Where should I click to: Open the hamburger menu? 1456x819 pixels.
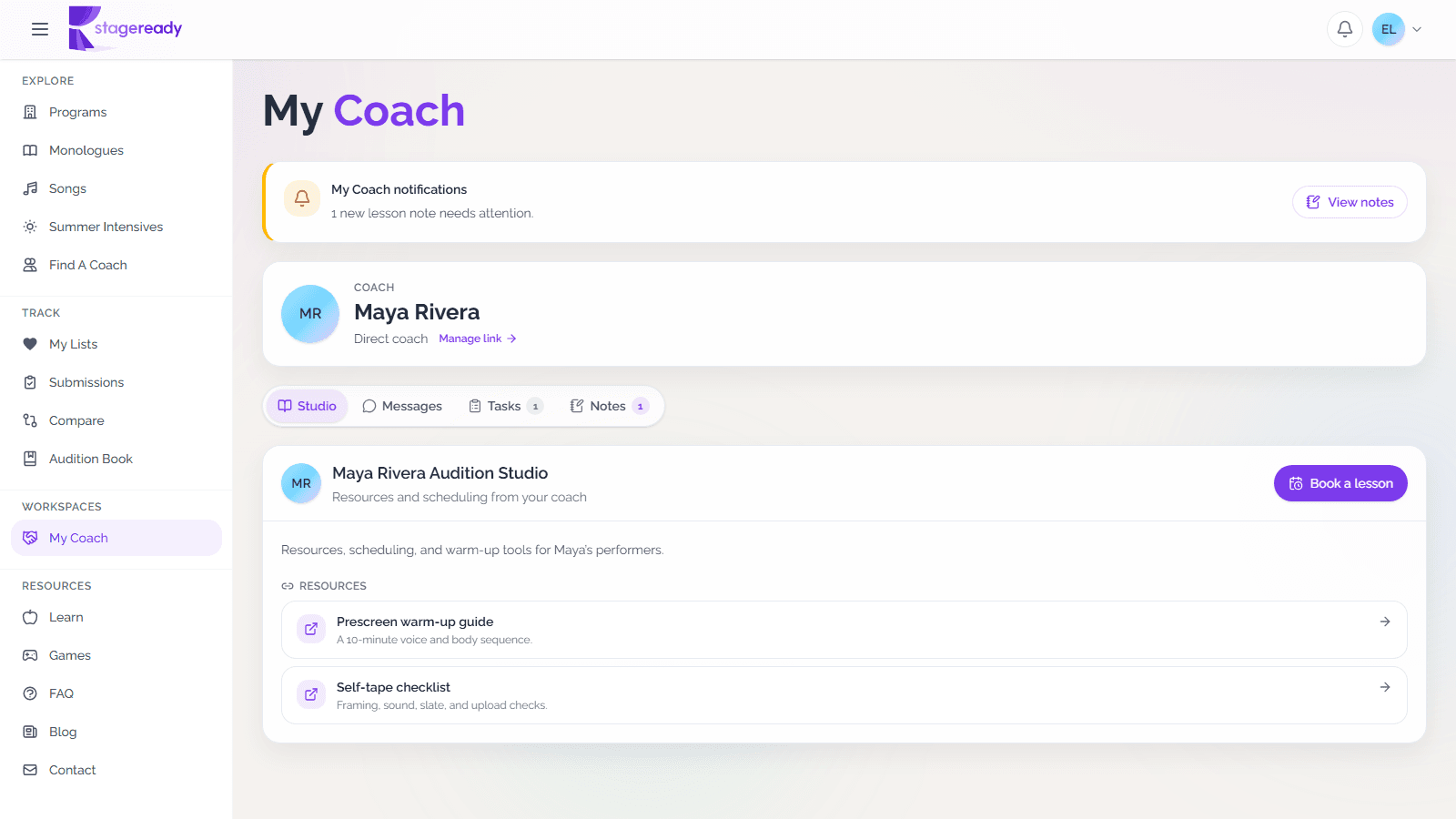tap(40, 29)
